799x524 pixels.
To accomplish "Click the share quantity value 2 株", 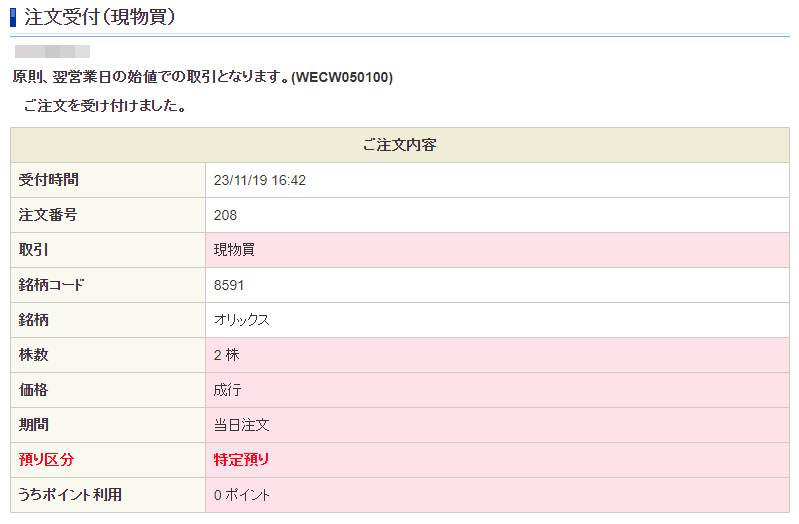I will pos(226,355).
